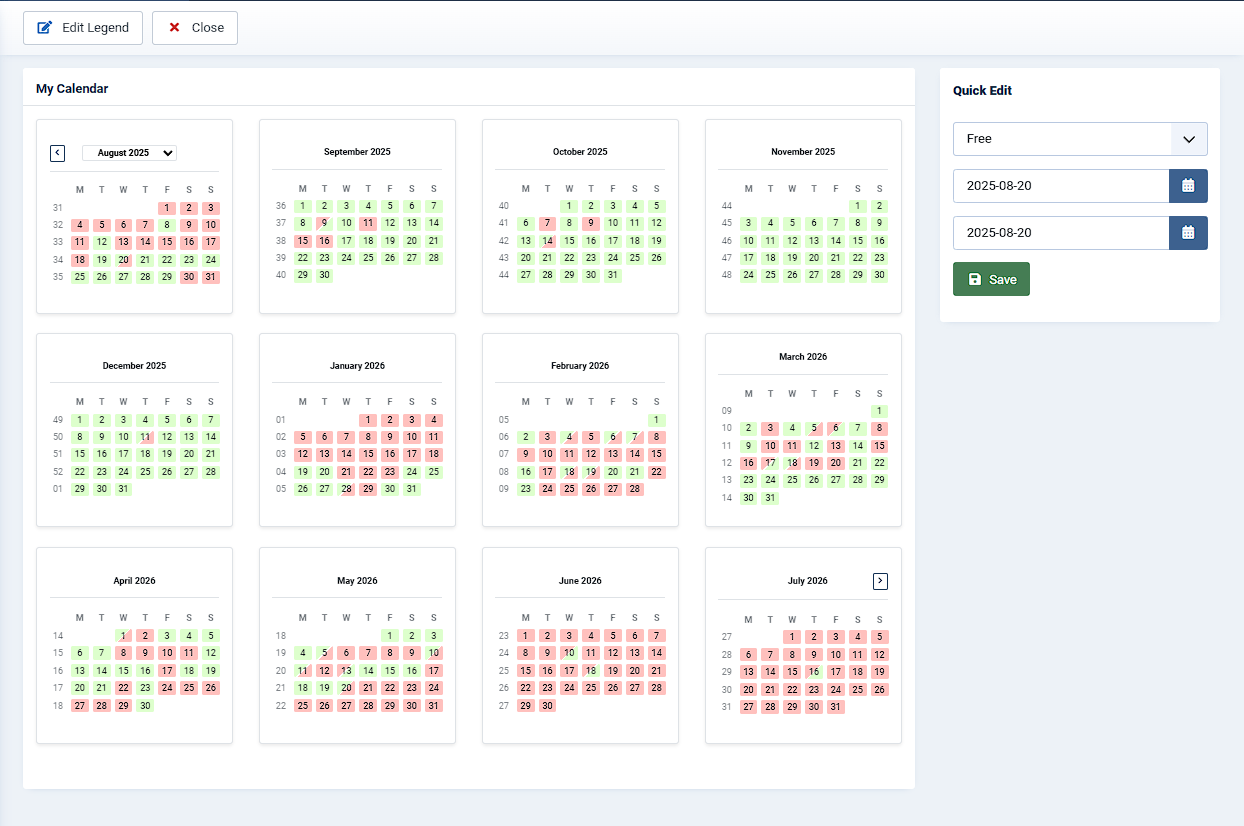Click the February 2026 month title
This screenshot has width=1244, height=826.
pyautogui.click(x=580, y=366)
